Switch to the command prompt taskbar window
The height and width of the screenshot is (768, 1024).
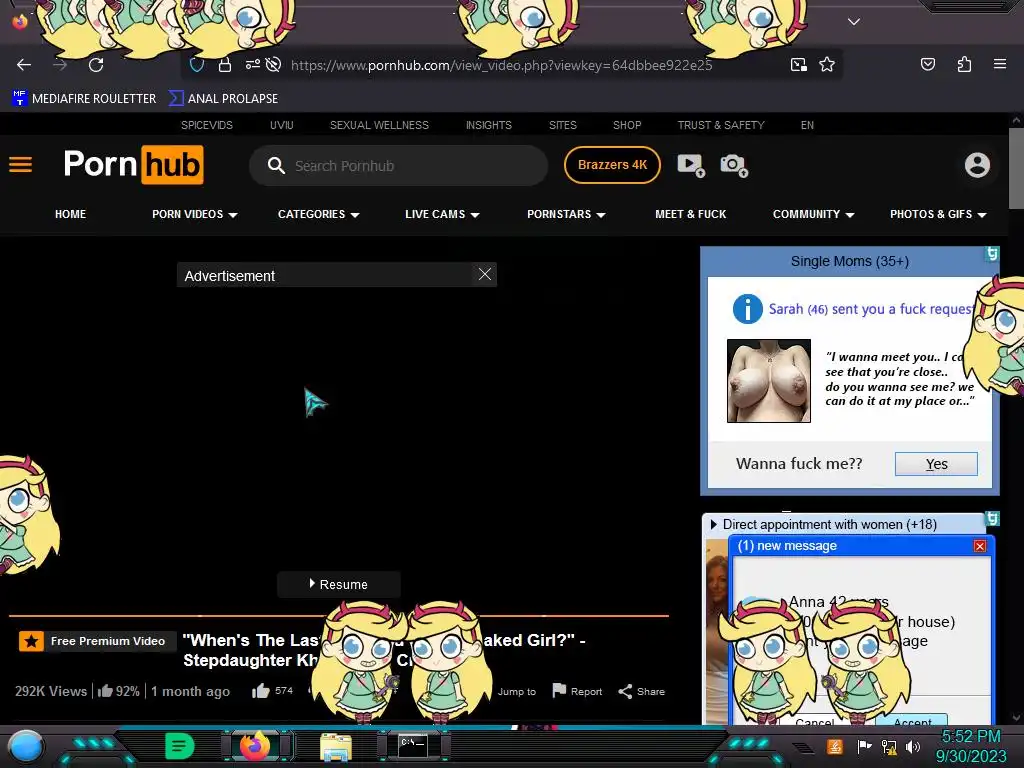(x=413, y=745)
